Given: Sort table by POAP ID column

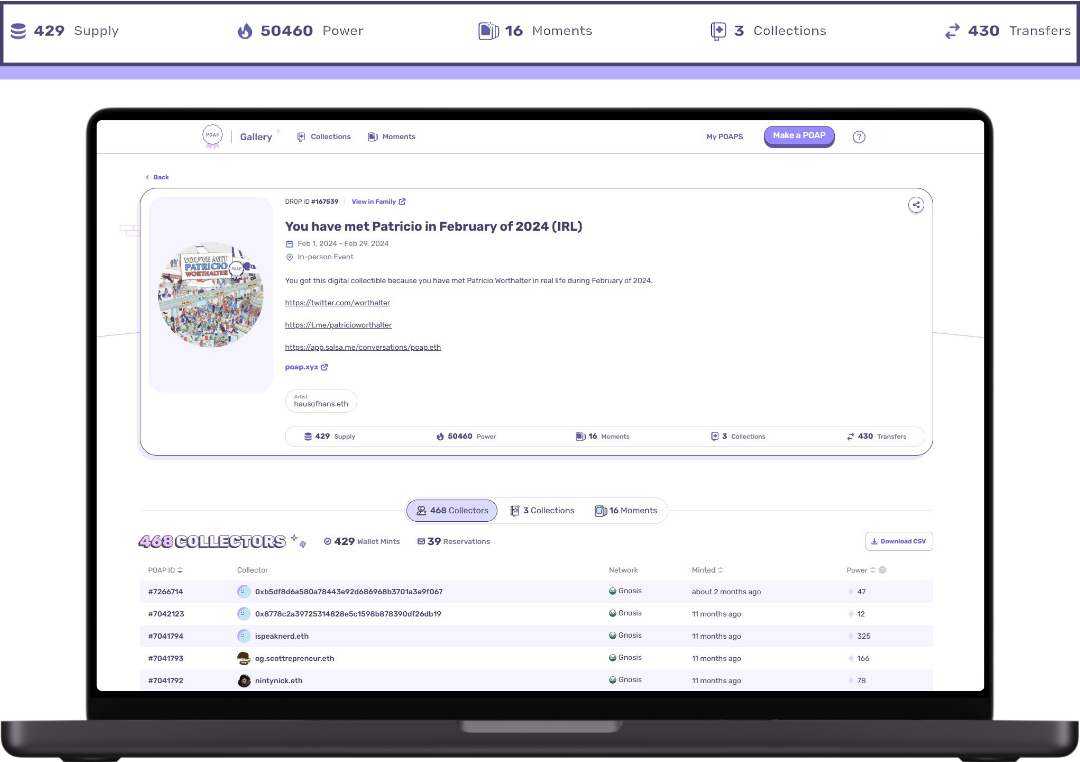Looking at the screenshot, I should pos(166,570).
